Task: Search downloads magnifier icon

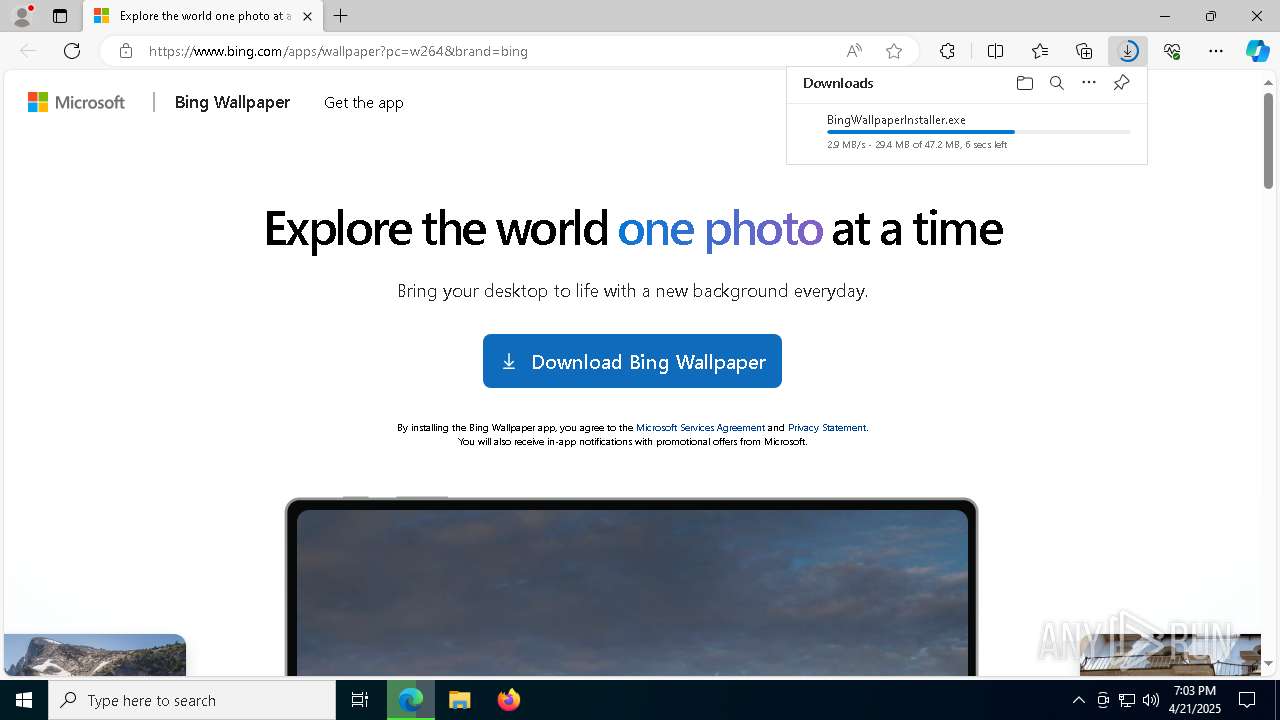Action: click(1056, 83)
